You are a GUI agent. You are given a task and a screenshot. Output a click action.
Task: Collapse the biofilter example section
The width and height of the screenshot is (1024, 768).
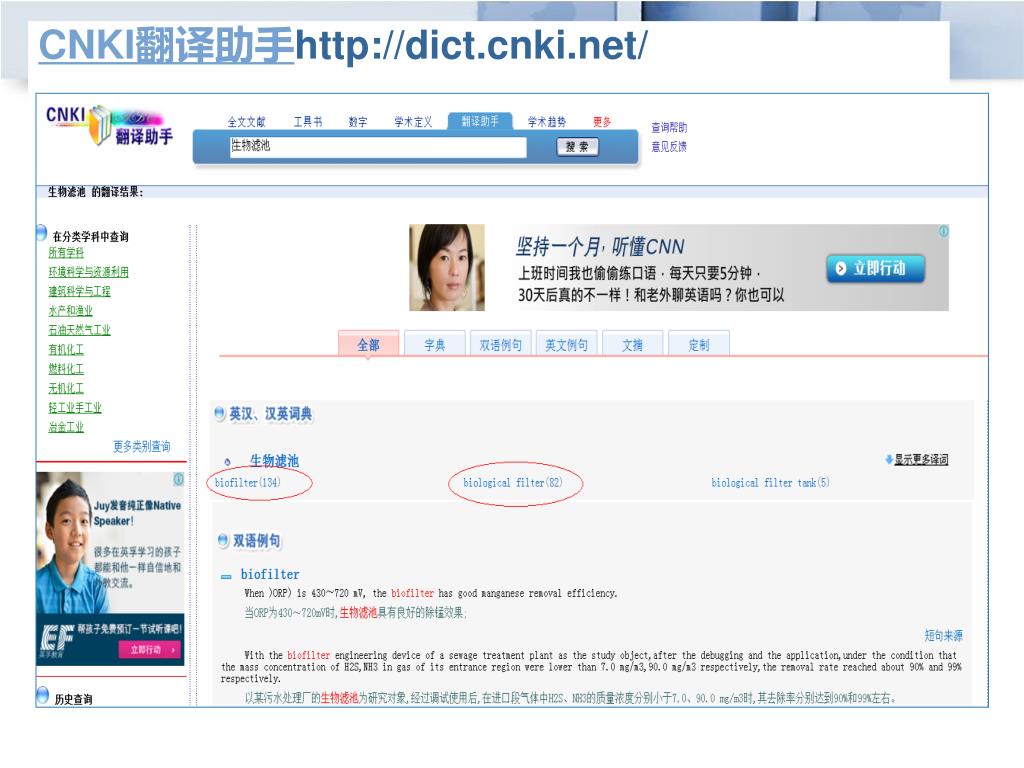tap(226, 576)
